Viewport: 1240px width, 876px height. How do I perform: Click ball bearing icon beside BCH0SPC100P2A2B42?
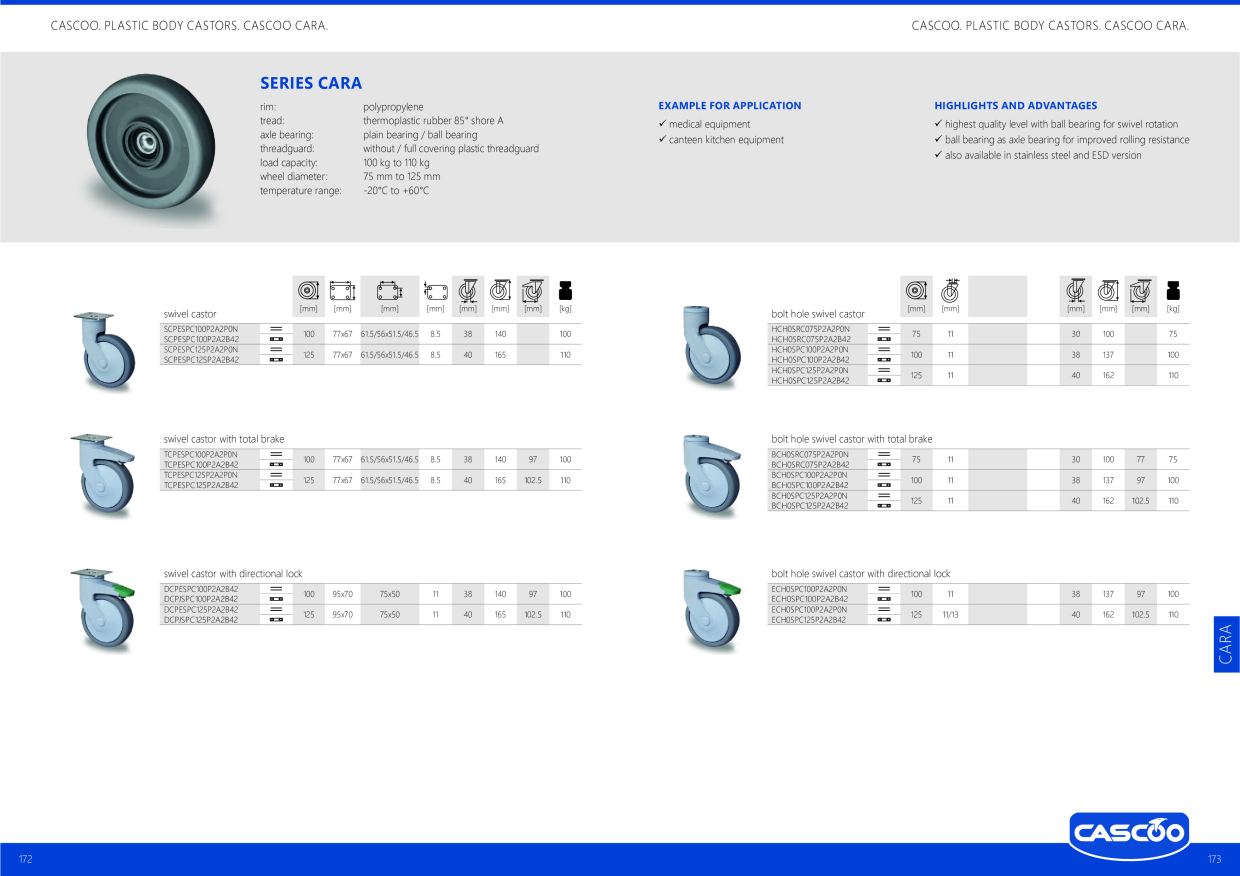pyautogui.click(x=884, y=485)
